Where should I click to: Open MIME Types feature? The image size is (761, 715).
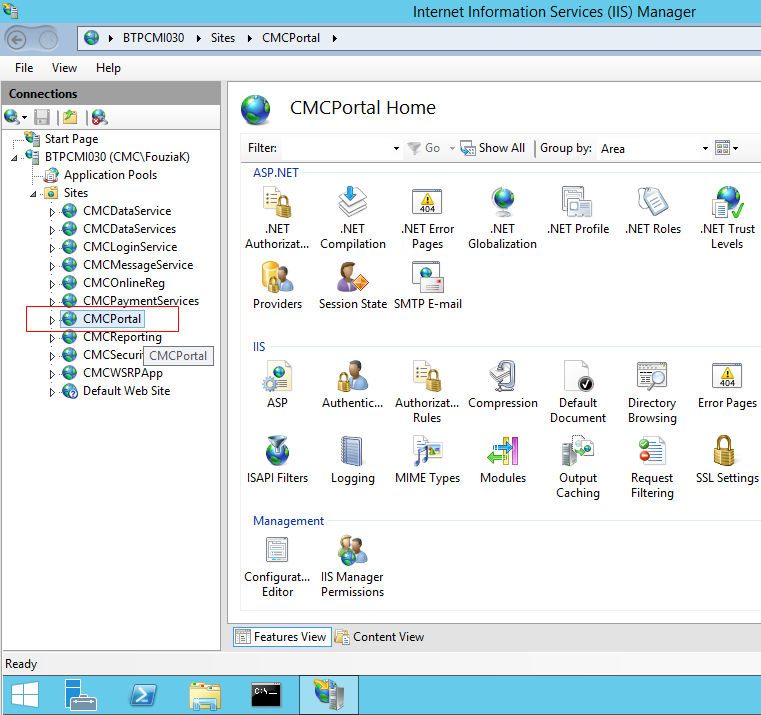coord(427,460)
